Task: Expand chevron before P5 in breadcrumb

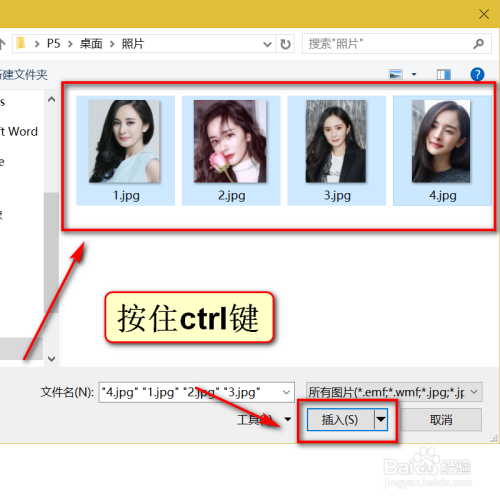Action: click(x=37, y=44)
